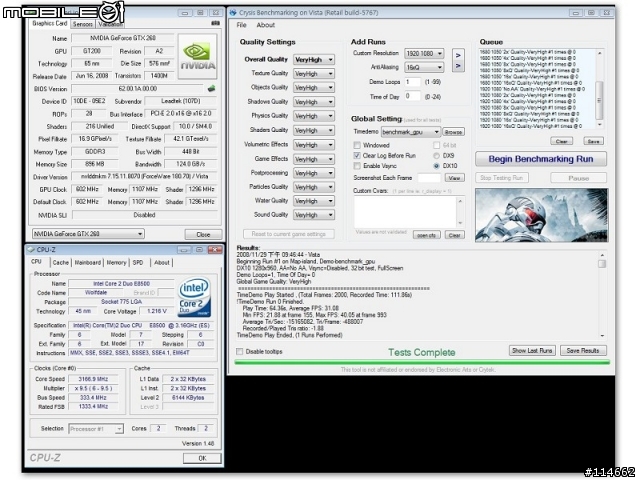This screenshot has width=640, height=480.
Task: Open the Shaders Quality dropdown
Action: pyautogui.click(x=314, y=131)
